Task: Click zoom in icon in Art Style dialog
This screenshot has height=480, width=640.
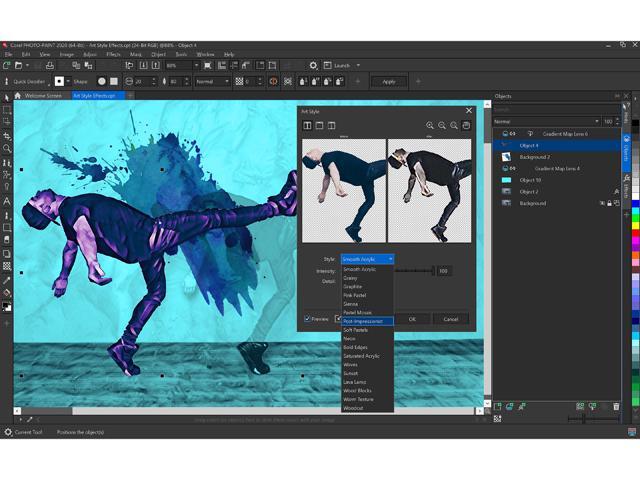Action: point(430,125)
